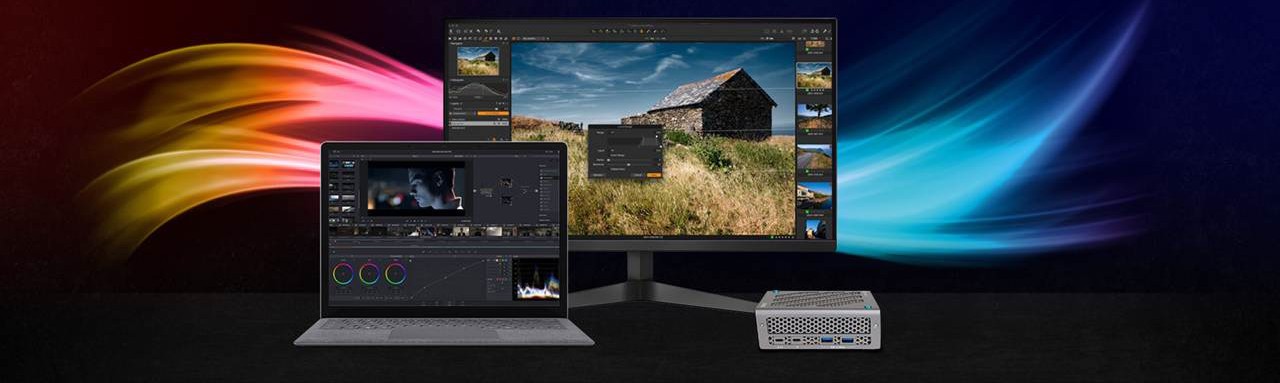Click the green color tag under top filmstrip thumbnail
This screenshot has height=383, width=1280.
coord(808,92)
